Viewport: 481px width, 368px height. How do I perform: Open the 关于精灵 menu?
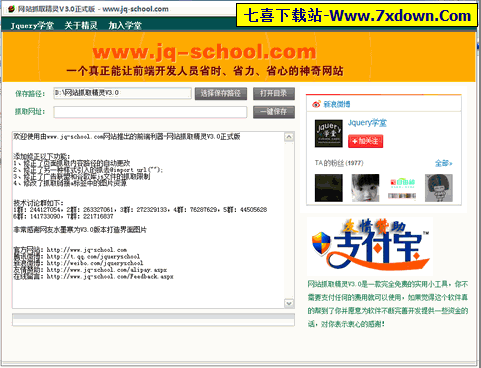click(81, 26)
